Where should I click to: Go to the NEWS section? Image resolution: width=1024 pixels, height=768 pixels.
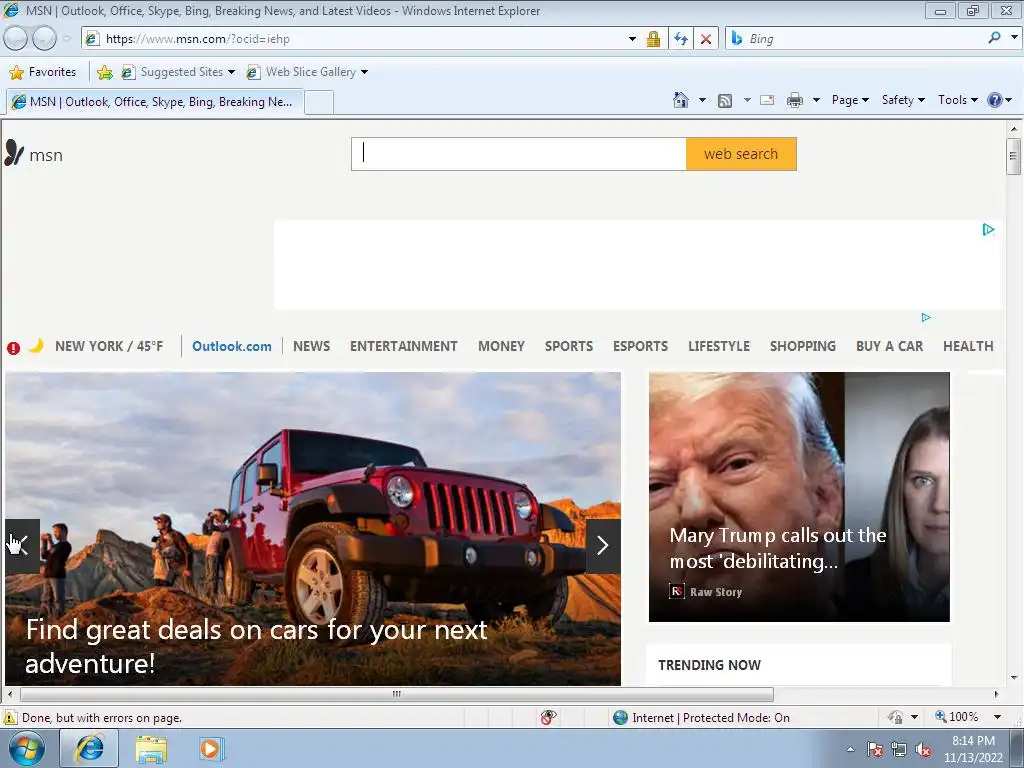click(x=311, y=346)
